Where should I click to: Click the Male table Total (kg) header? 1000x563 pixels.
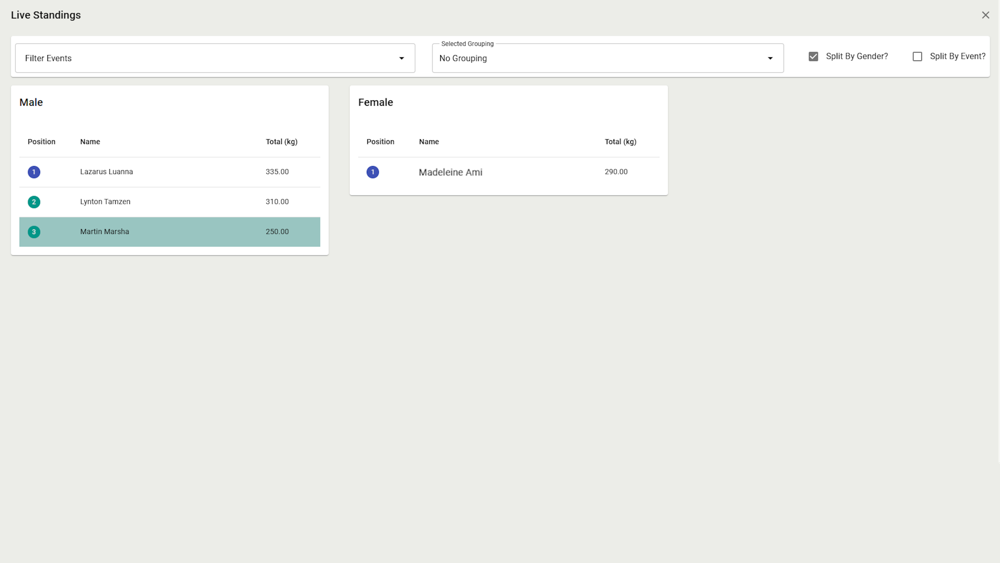(281, 142)
